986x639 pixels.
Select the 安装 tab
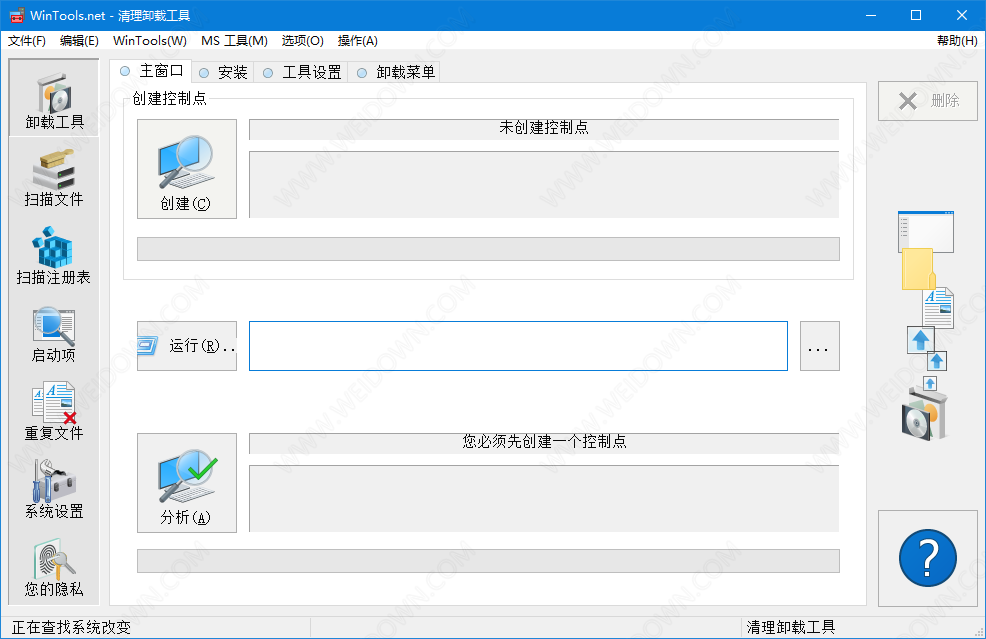click(223, 72)
